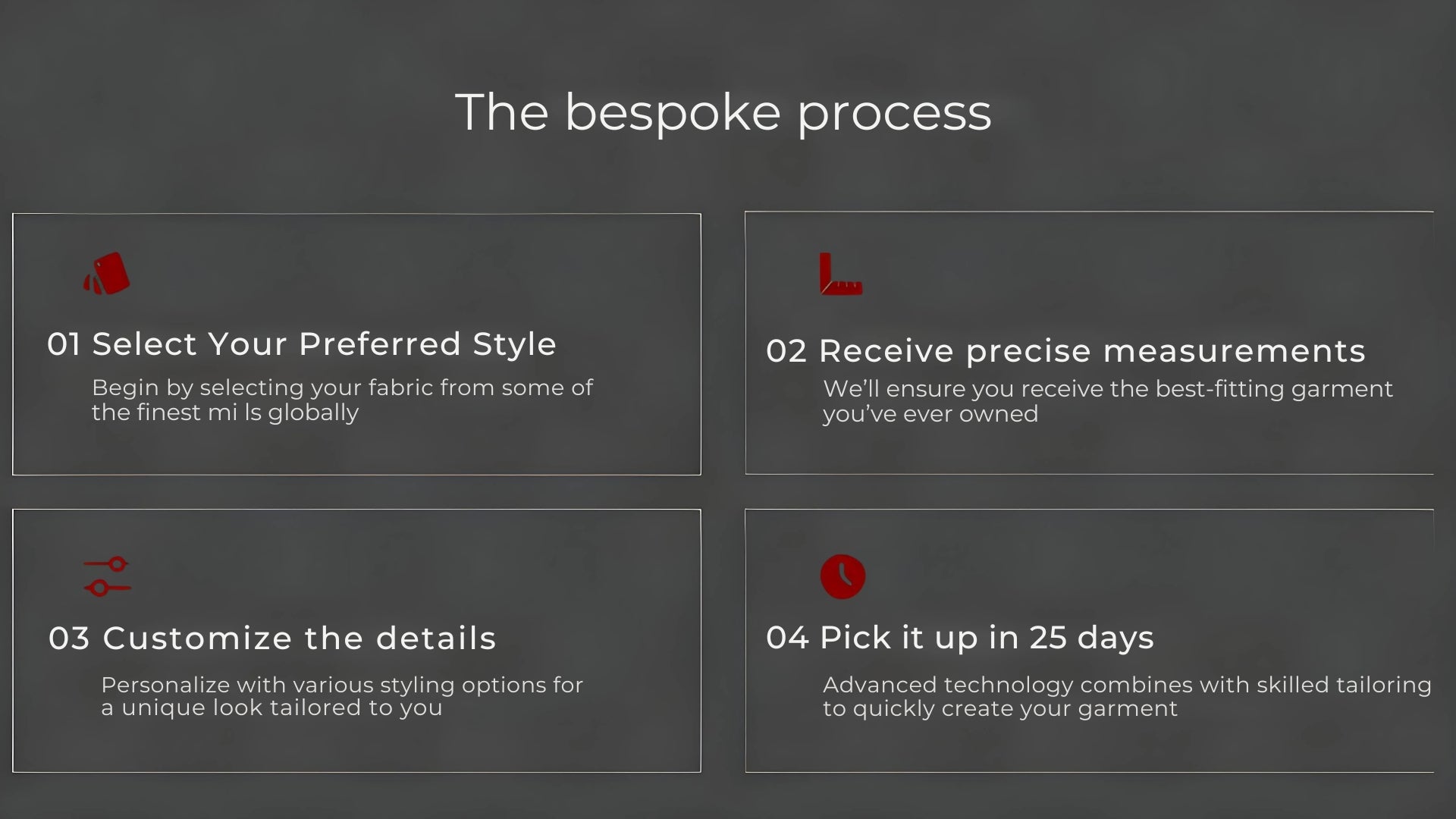Viewport: 1456px width, 819px height.
Task: Open the "Receive precise measurements" heading
Action: click(x=1092, y=351)
